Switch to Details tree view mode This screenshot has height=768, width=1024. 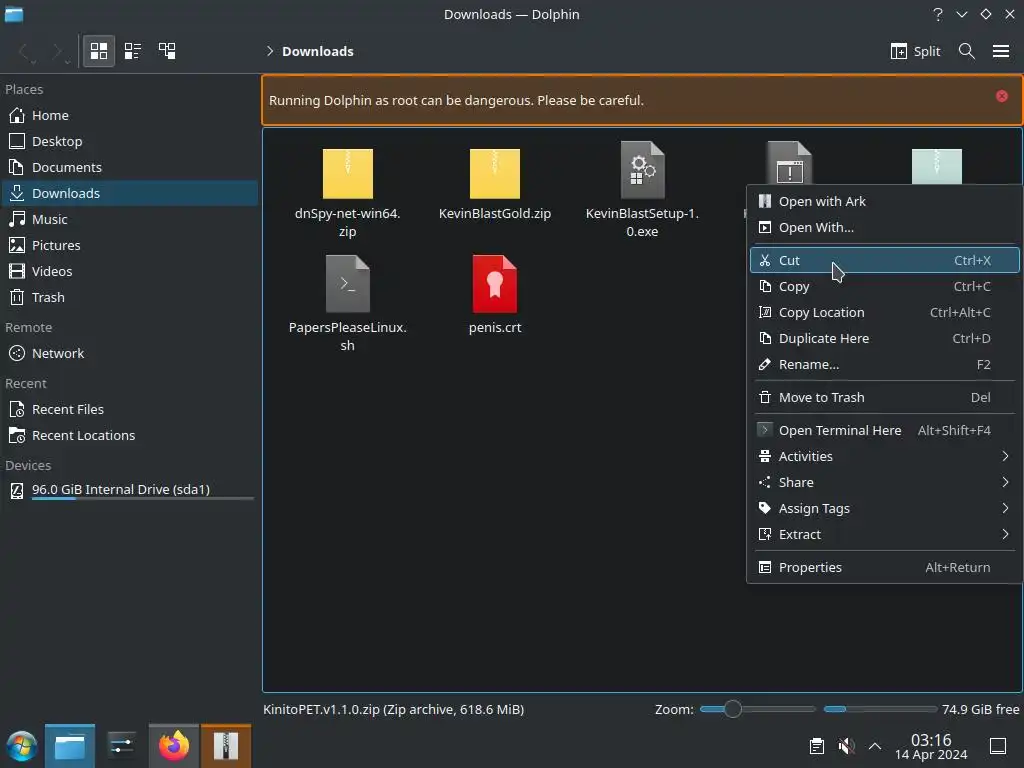(x=167, y=51)
